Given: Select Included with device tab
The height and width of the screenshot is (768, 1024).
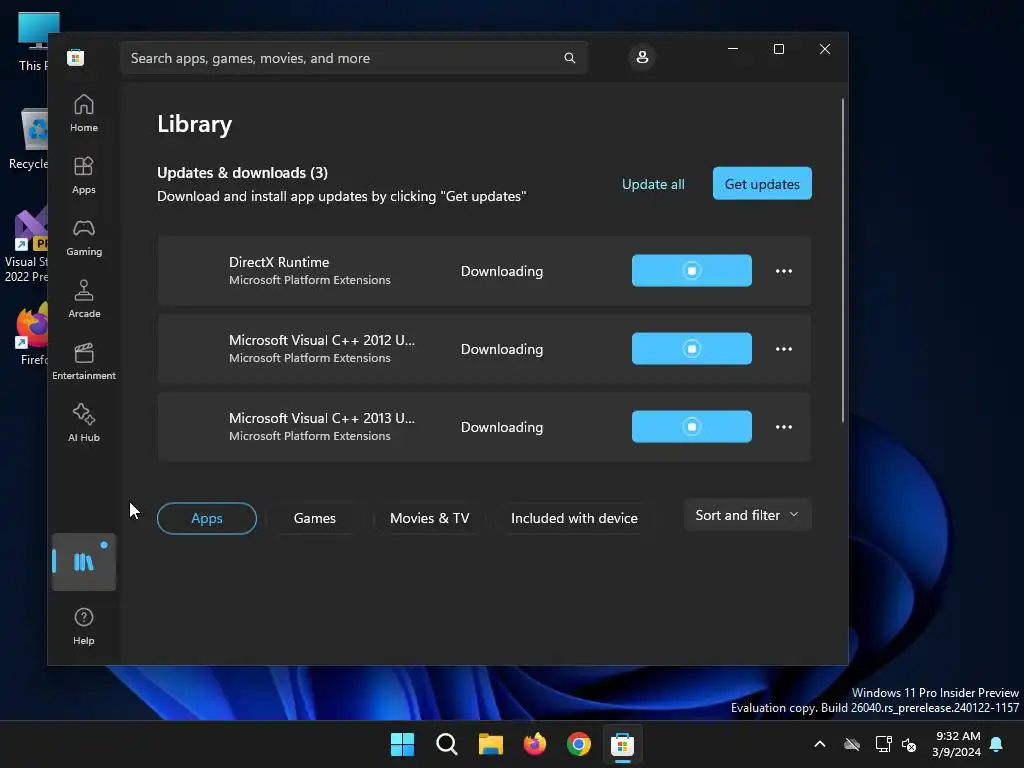Looking at the screenshot, I should (574, 518).
